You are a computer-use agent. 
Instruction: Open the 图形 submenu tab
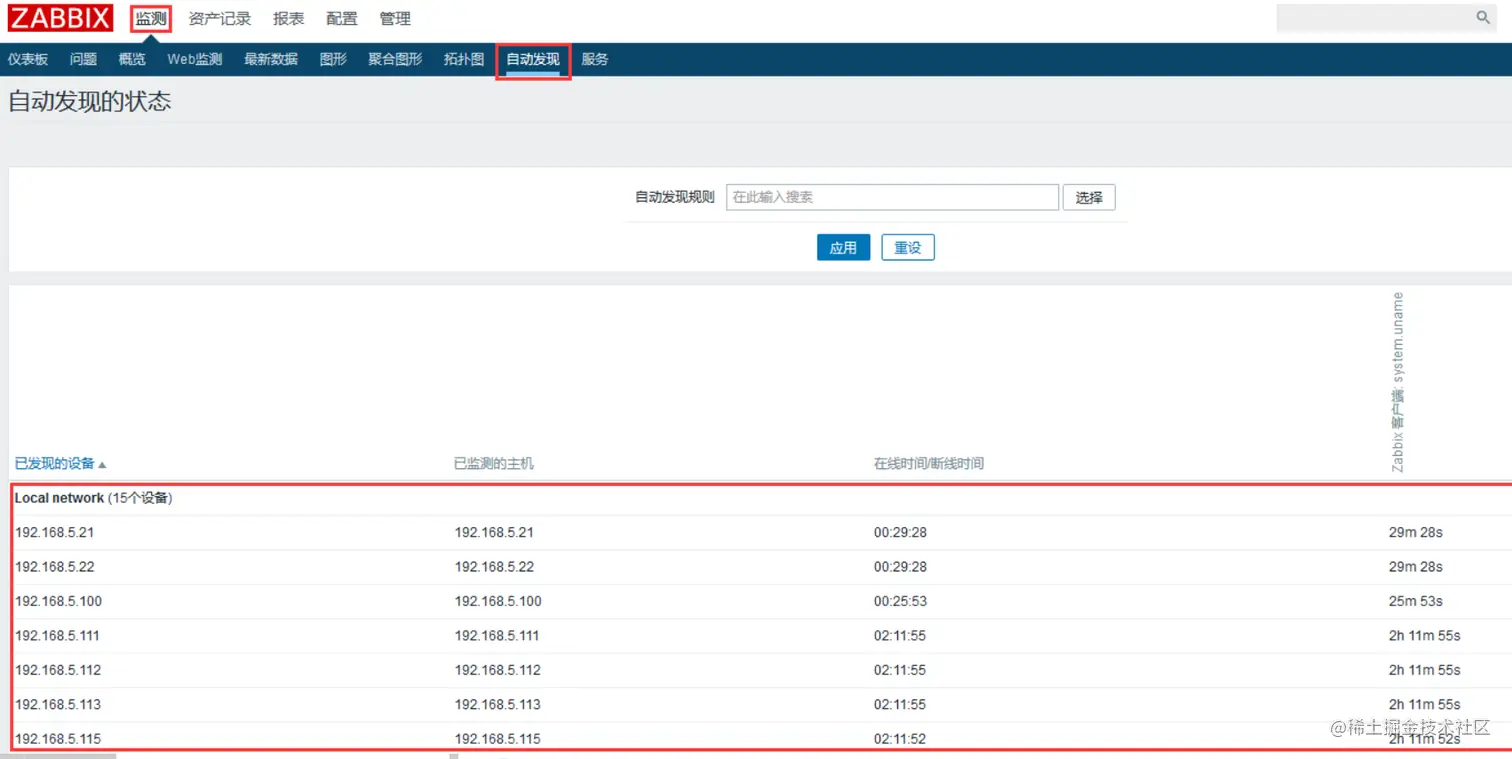coord(333,59)
